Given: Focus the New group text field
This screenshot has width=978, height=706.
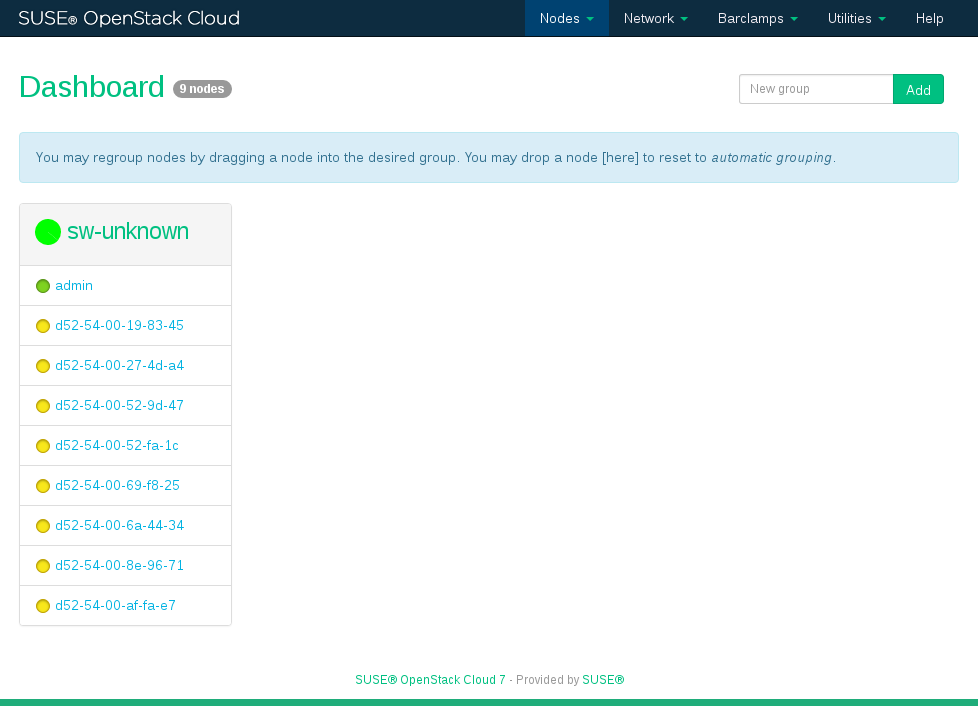Looking at the screenshot, I should point(815,89).
